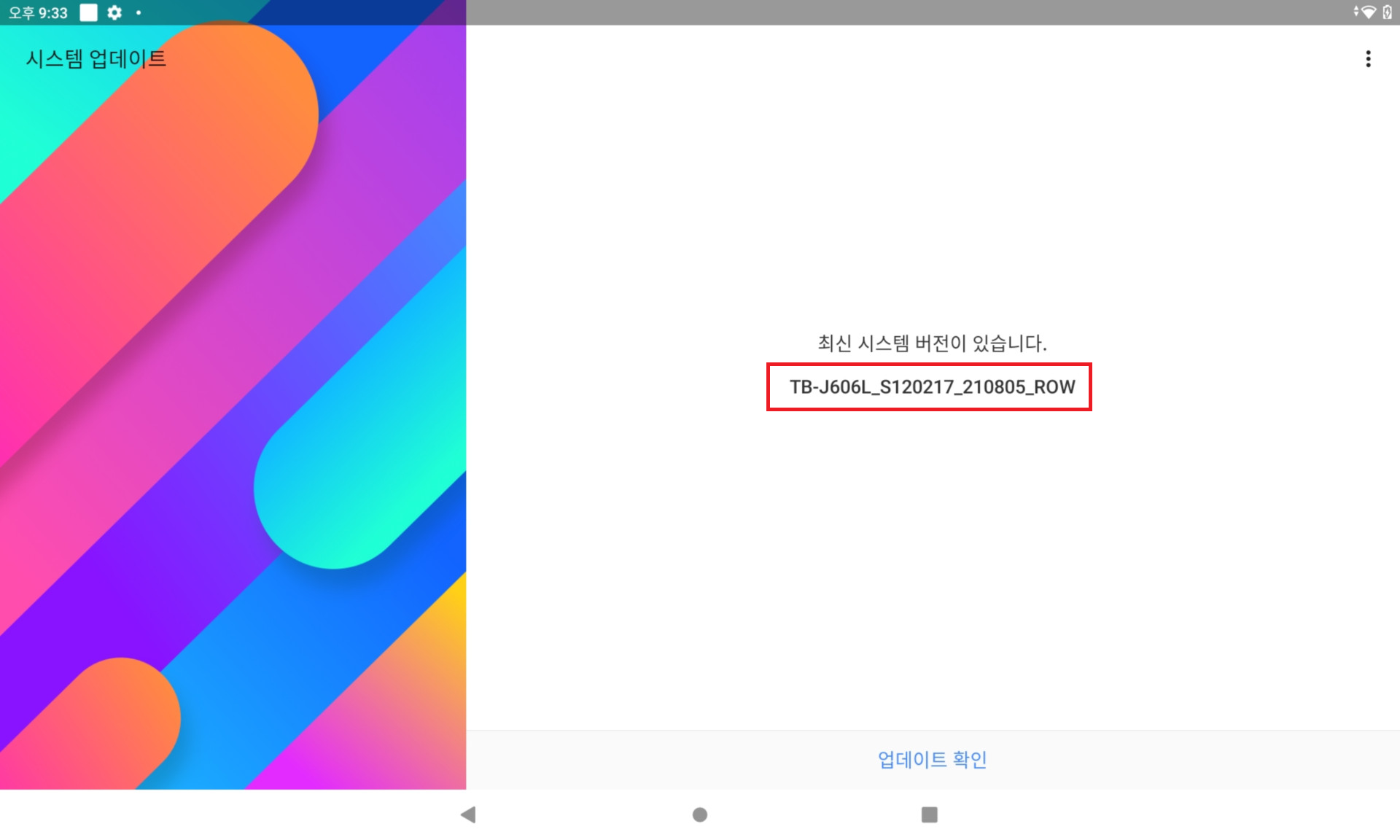Tap the Wi-Fi signal icon
The height and width of the screenshot is (840, 1400).
[x=1369, y=12]
